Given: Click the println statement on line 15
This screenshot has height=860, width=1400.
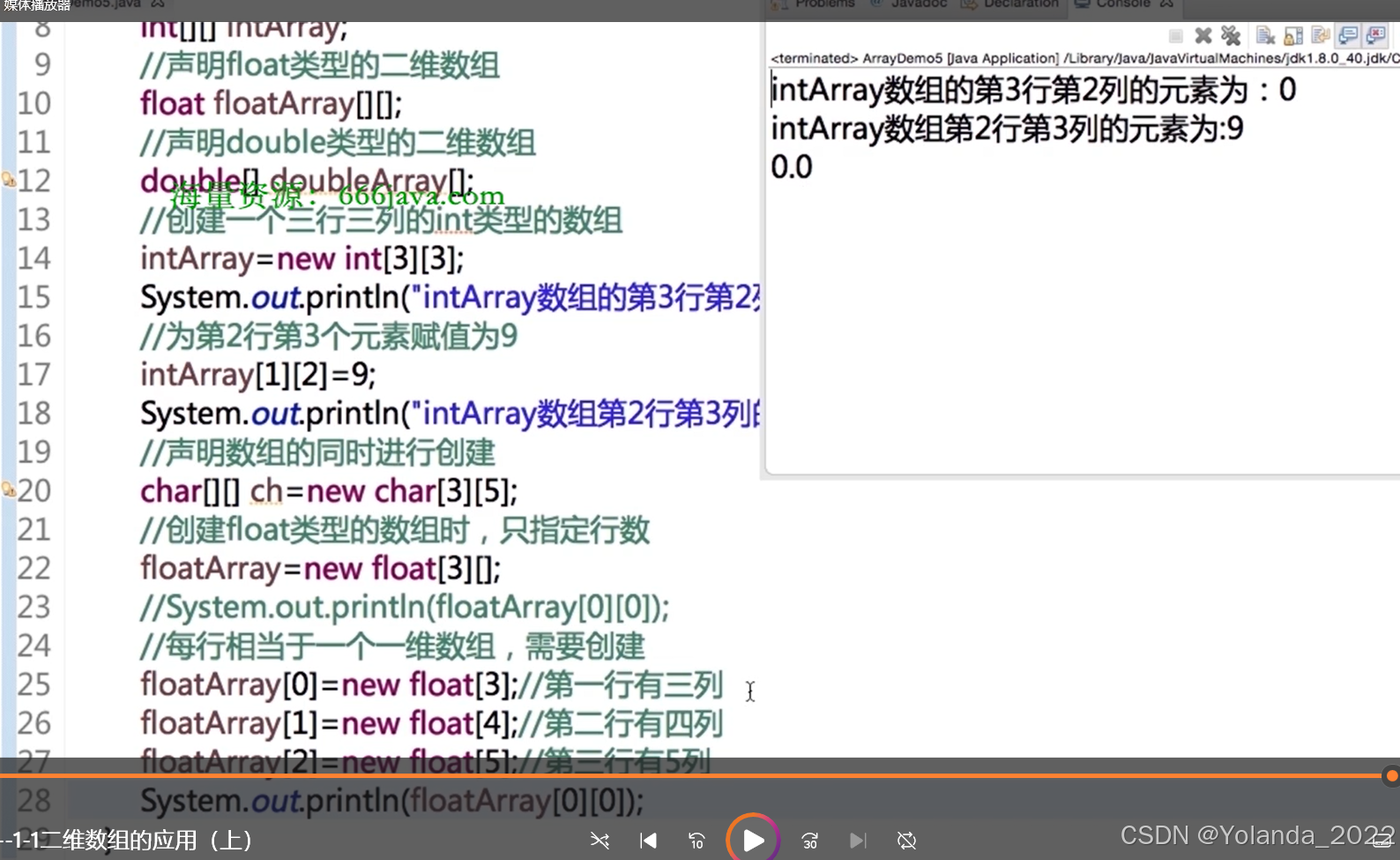Looking at the screenshot, I should click(450, 297).
